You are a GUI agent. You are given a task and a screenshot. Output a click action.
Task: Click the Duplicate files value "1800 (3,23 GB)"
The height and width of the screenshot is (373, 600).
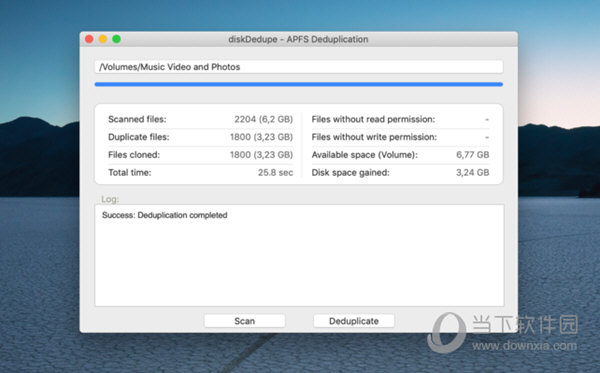click(x=261, y=137)
